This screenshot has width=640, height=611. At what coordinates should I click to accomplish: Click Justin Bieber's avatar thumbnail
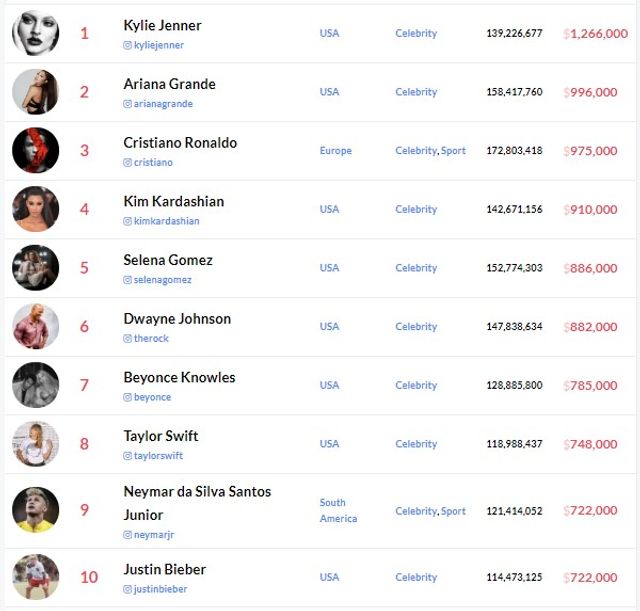click(x=36, y=577)
